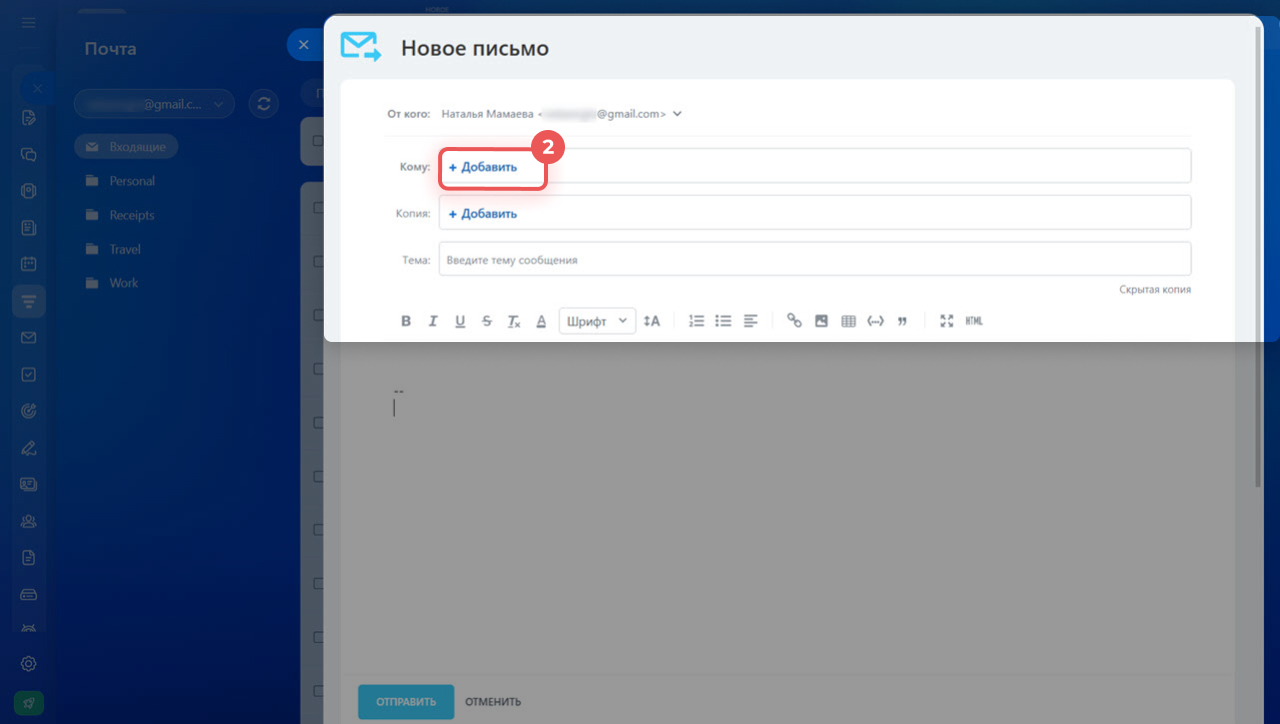The image size is (1280, 724).
Task: Click the Скрытая копия link
Action: click(x=1155, y=290)
